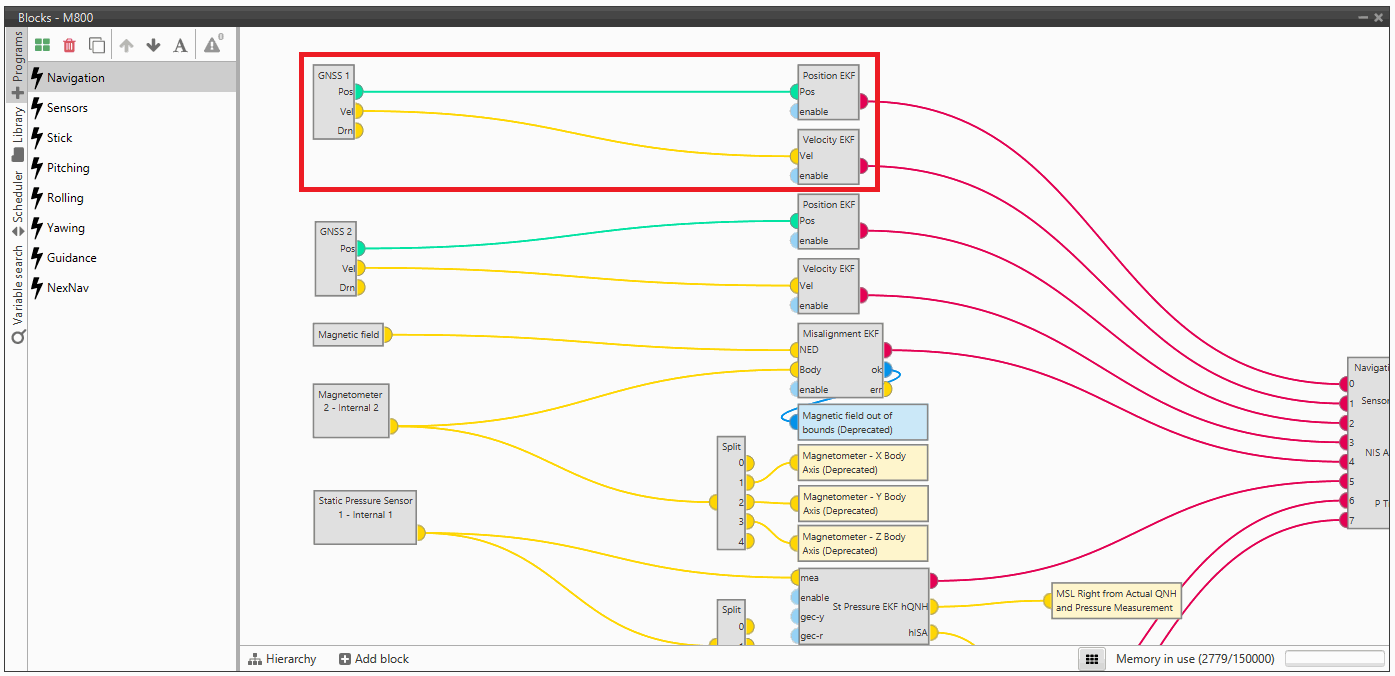Select the GNSS 1 block
Screen dimensions: 1395x676
pyautogui.click(x=333, y=103)
